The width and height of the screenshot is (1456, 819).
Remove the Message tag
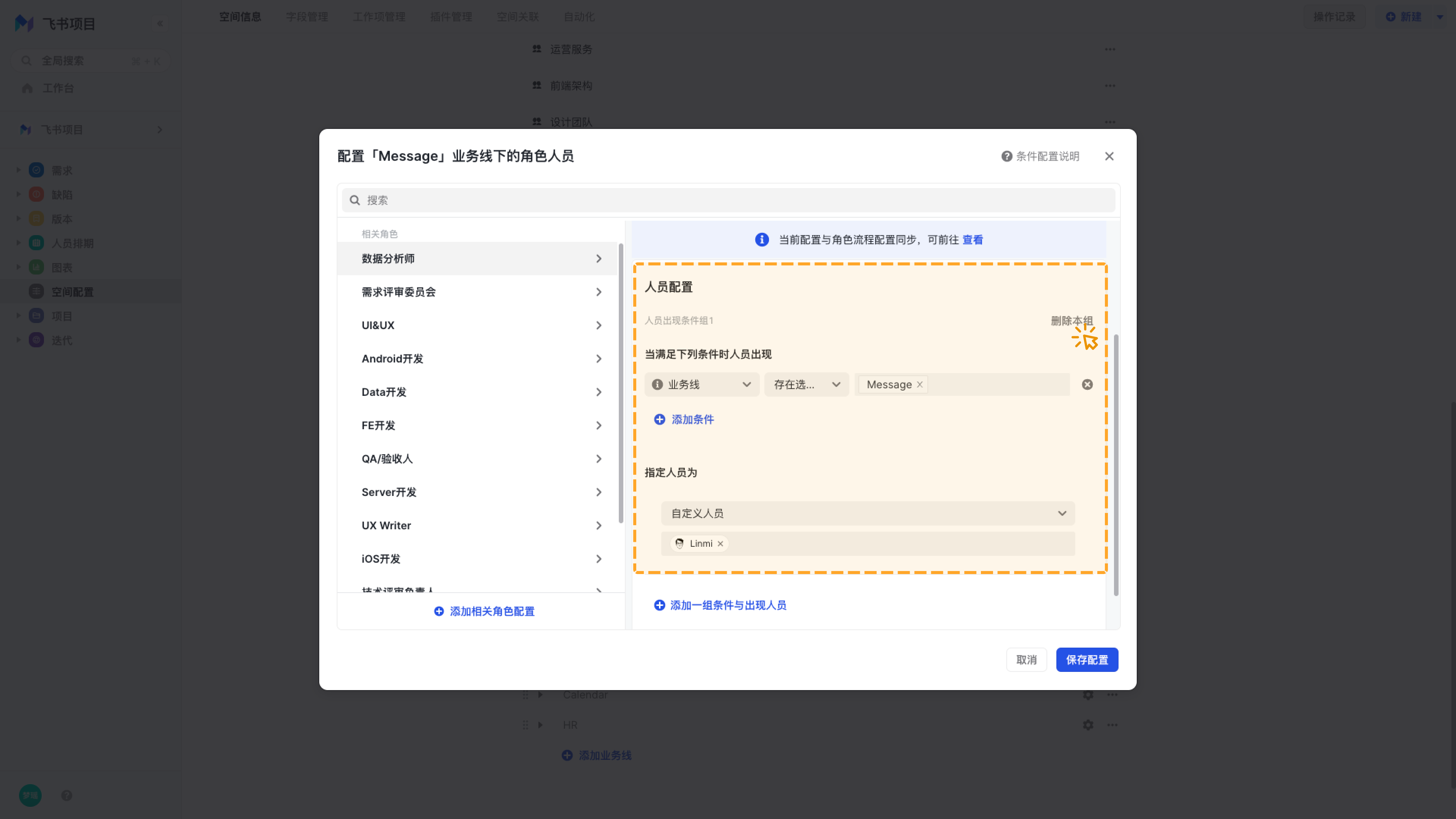pyautogui.click(x=919, y=384)
